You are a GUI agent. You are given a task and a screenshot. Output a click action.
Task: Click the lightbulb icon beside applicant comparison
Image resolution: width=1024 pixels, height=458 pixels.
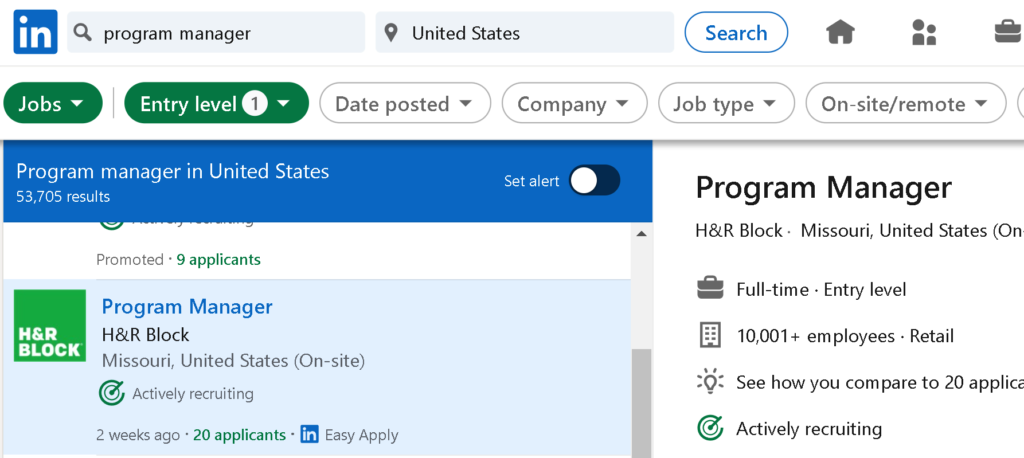click(x=710, y=382)
